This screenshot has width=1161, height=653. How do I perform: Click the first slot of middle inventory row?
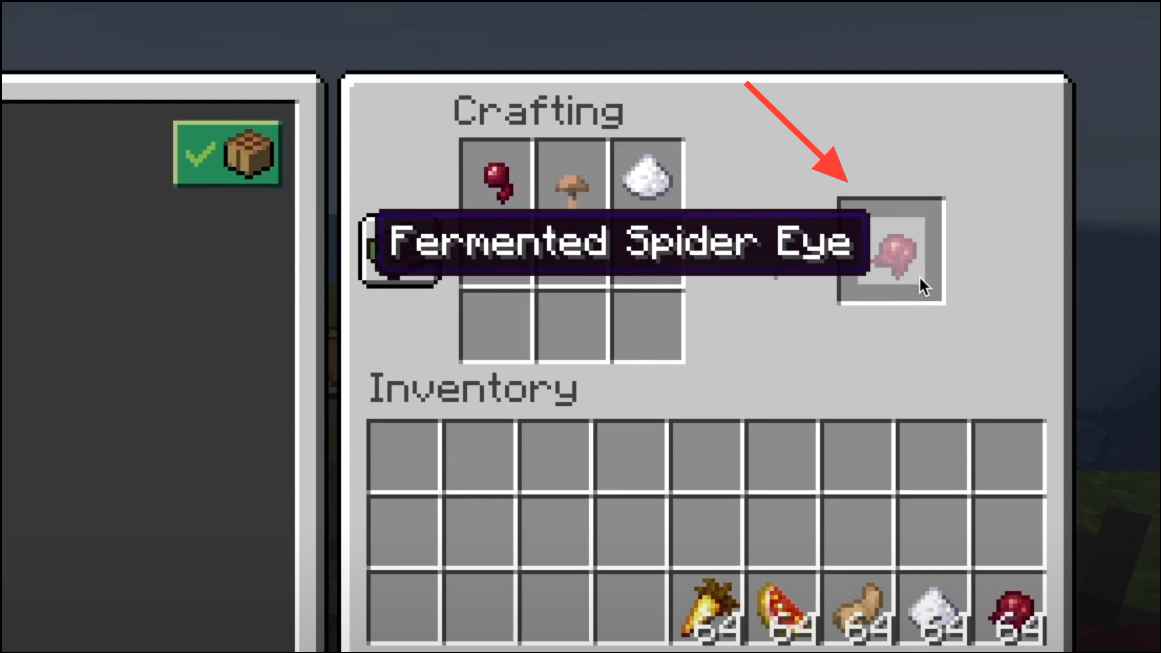point(404,532)
